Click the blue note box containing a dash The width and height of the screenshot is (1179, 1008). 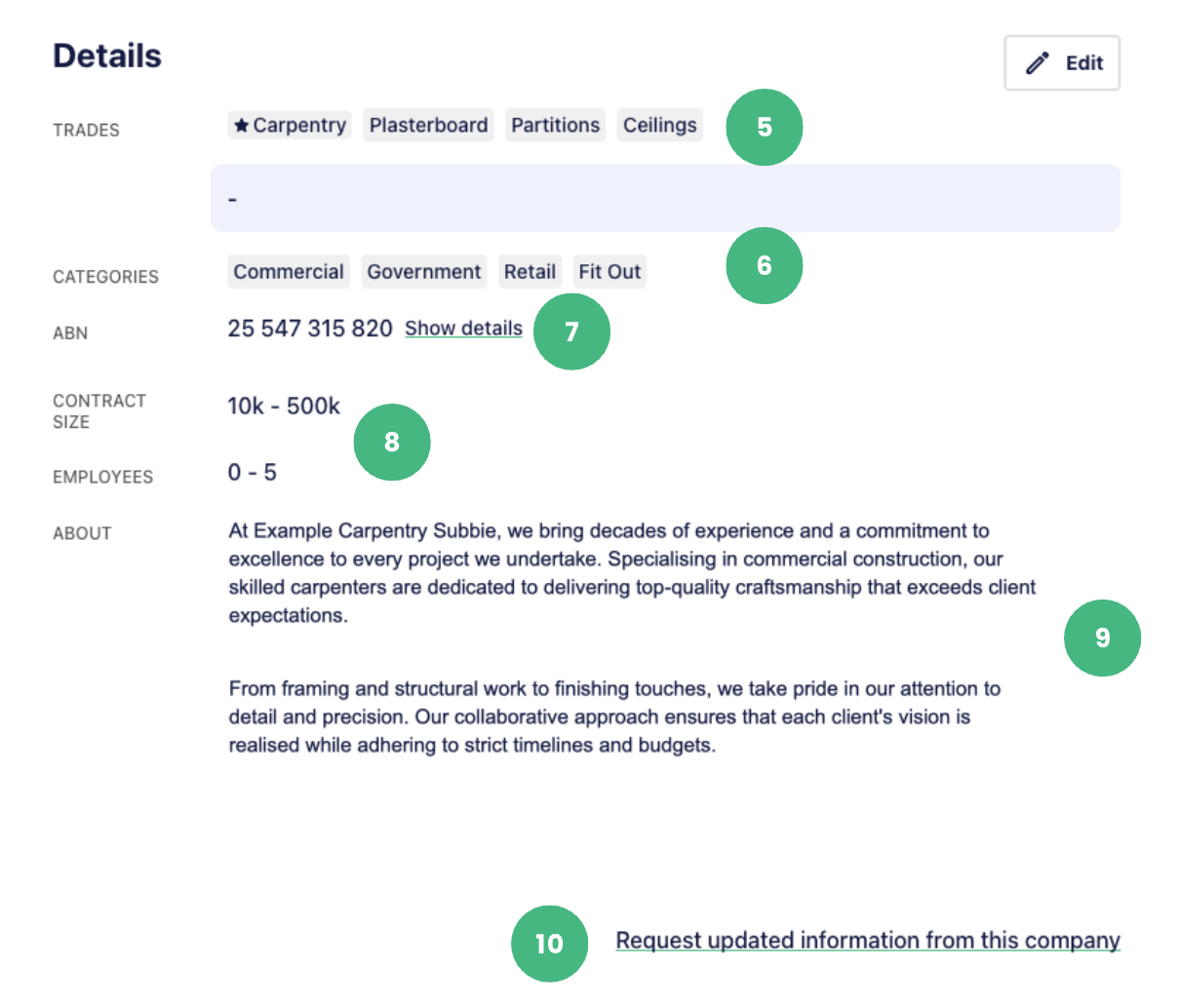coord(665,198)
